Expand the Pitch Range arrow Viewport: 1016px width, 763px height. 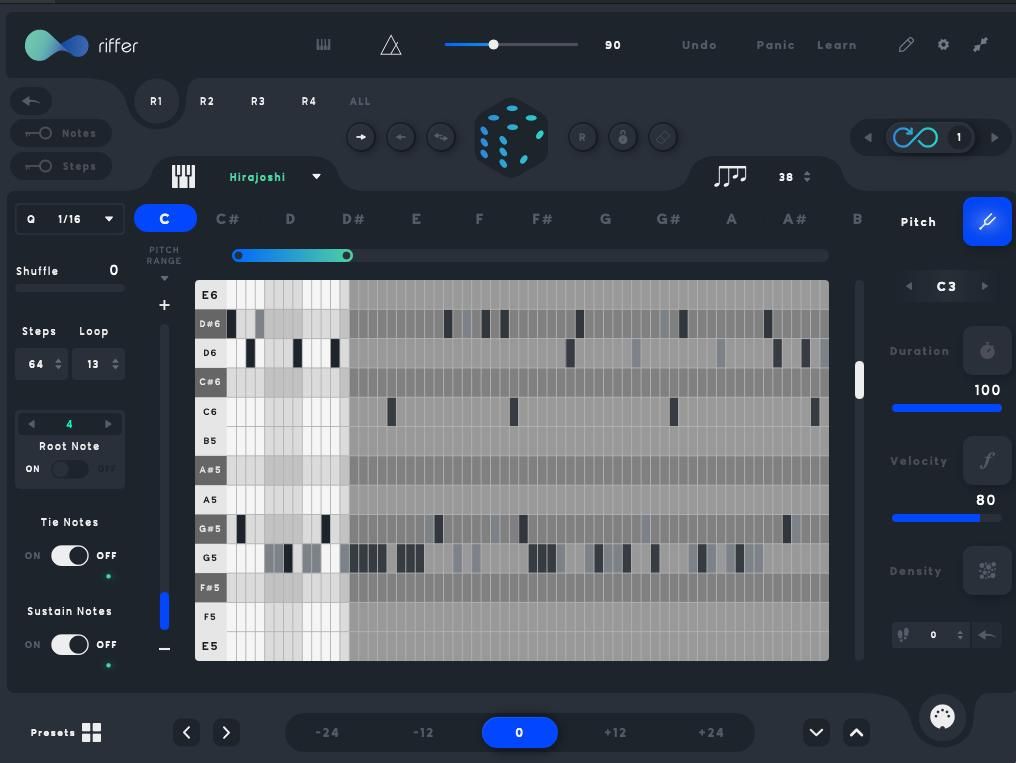point(165,279)
